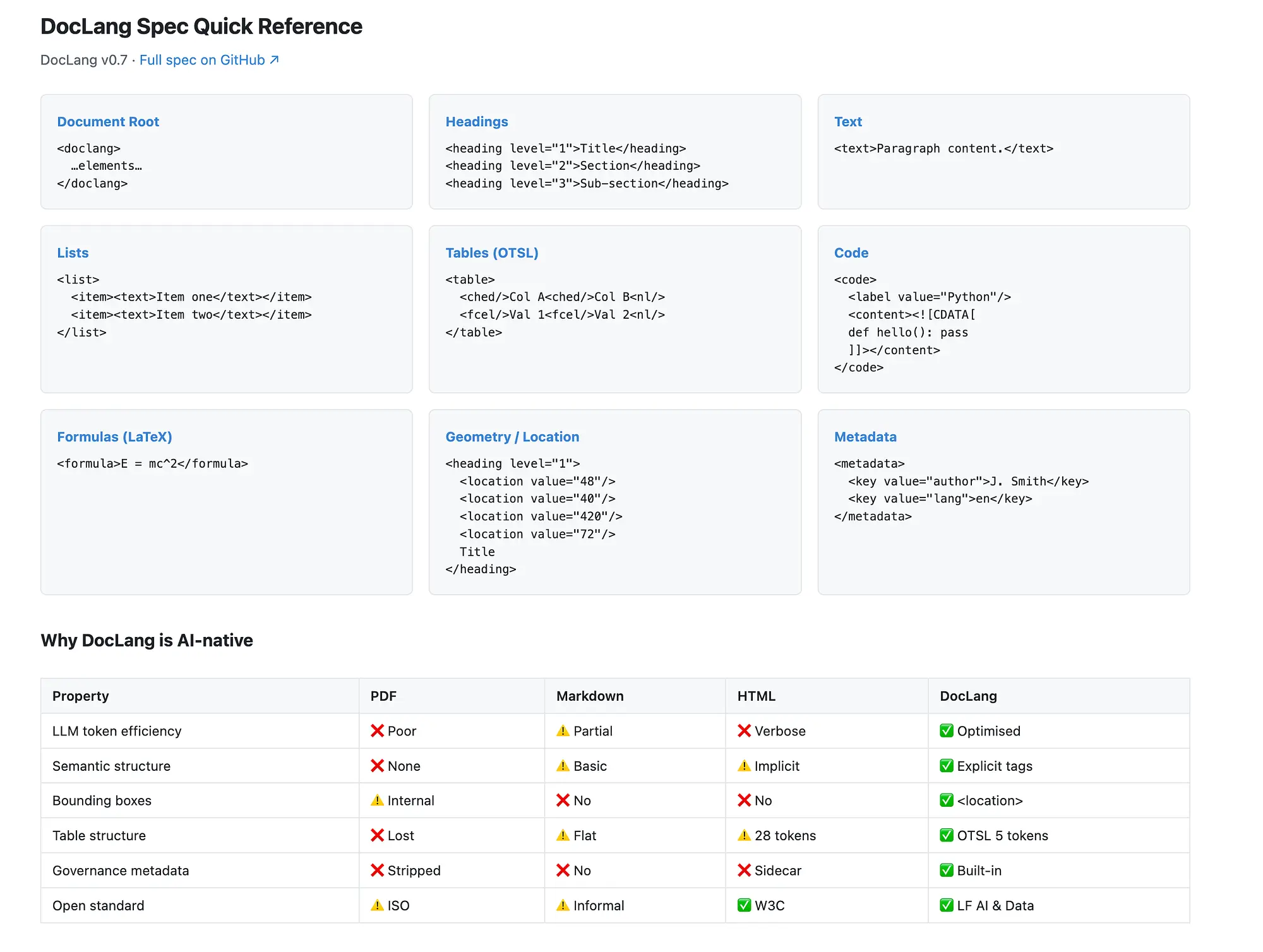Click the warning icon next to Informal
1263x952 pixels.
point(563,905)
